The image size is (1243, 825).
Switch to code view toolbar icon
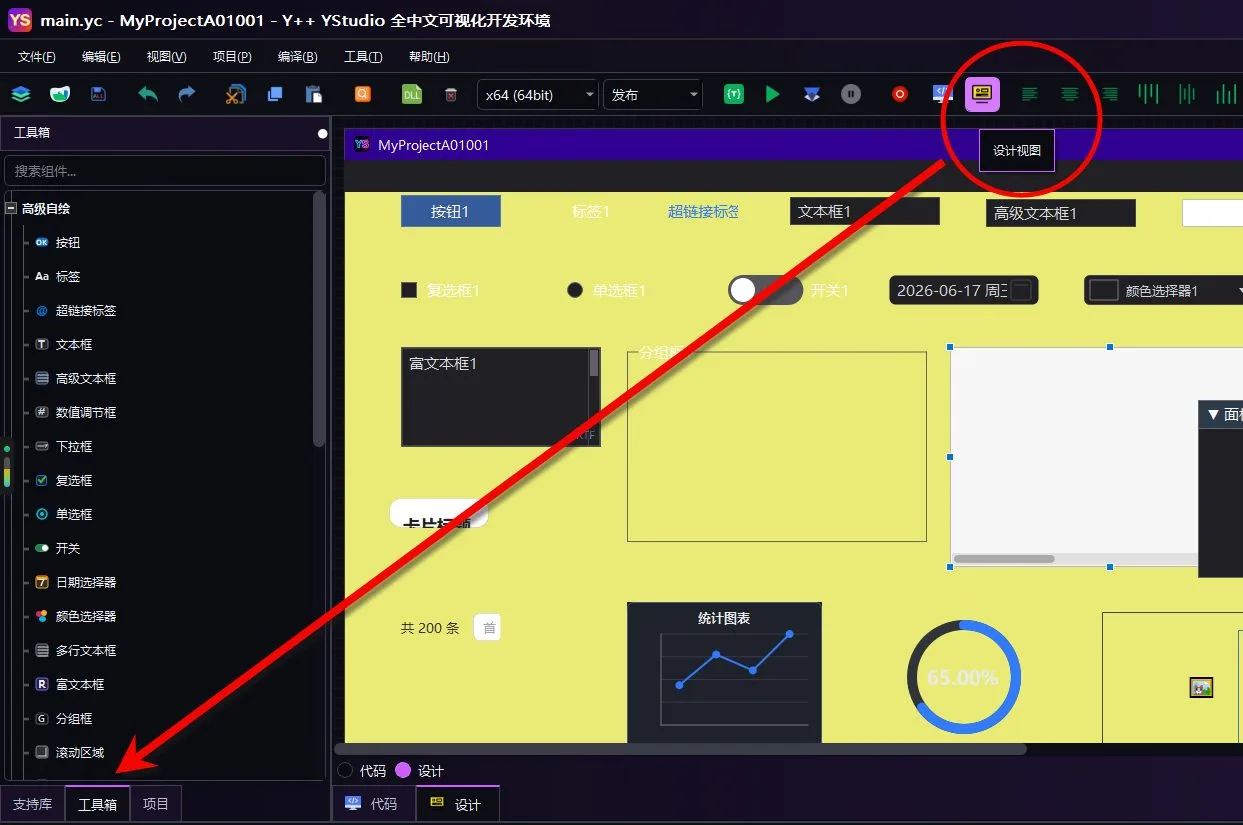[x=943, y=94]
